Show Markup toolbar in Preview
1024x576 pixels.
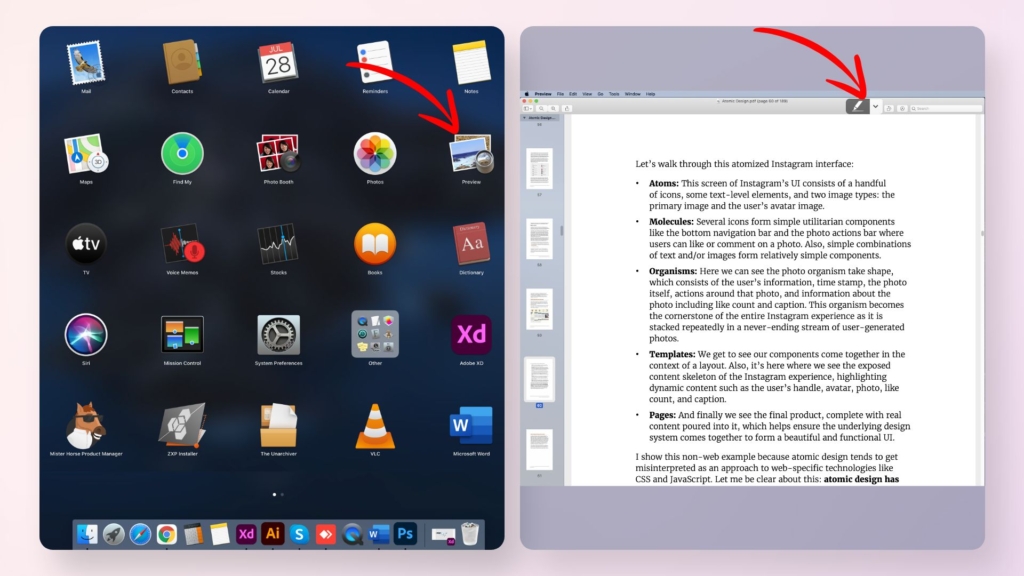[x=902, y=108]
